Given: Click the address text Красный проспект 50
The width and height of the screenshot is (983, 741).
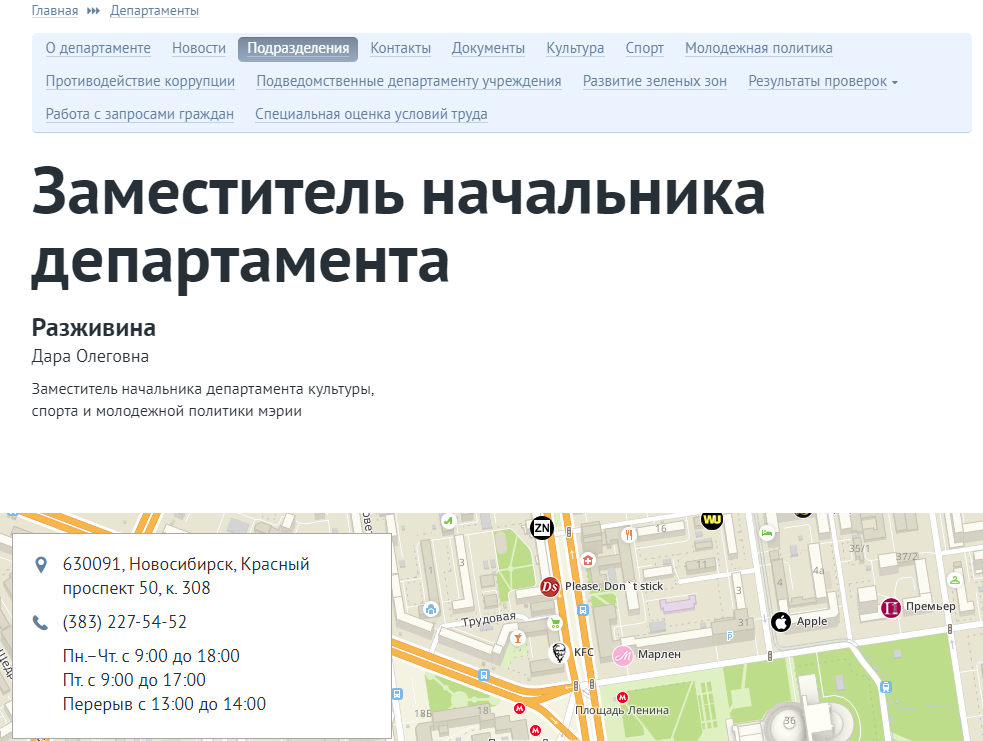Looking at the screenshot, I should pos(186,576).
